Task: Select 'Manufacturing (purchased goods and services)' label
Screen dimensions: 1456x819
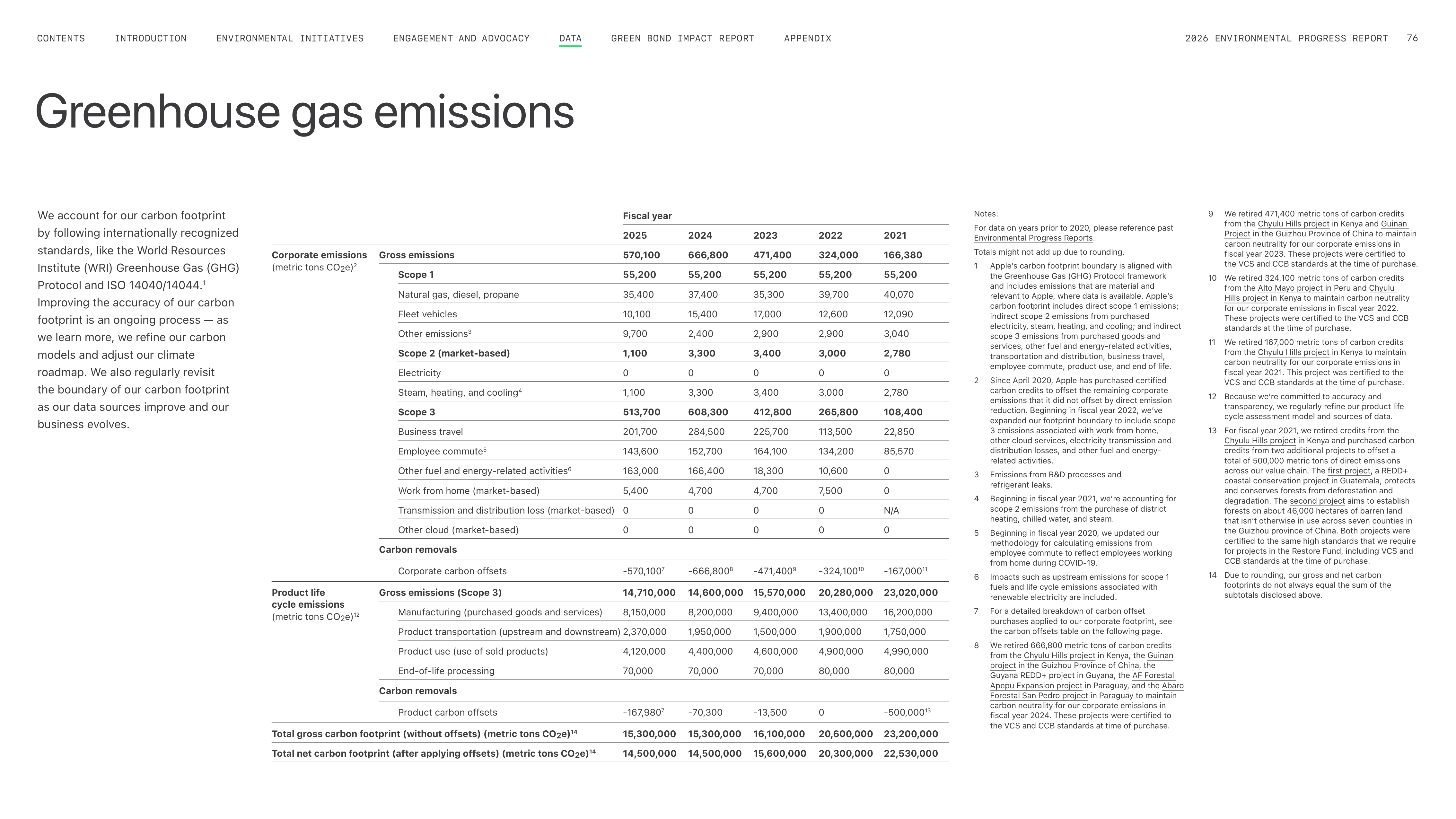Action: click(x=500, y=613)
